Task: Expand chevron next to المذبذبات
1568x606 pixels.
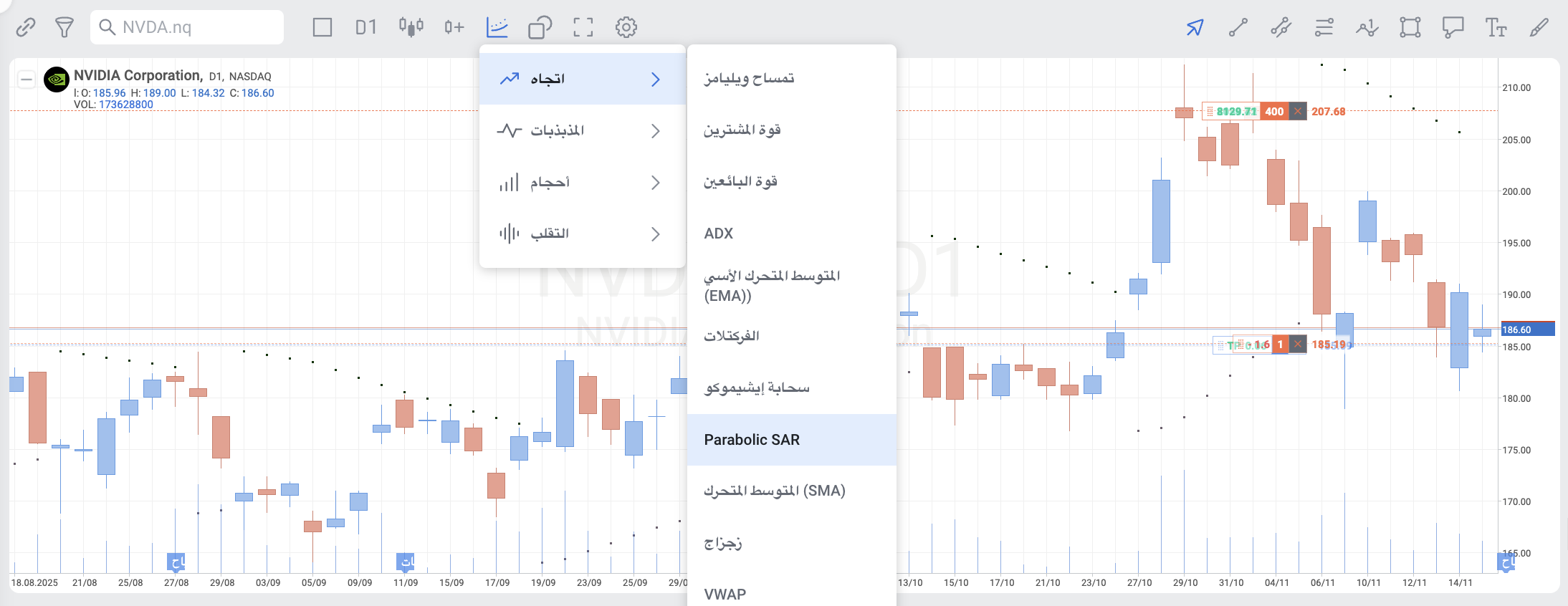Action: [655, 130]
